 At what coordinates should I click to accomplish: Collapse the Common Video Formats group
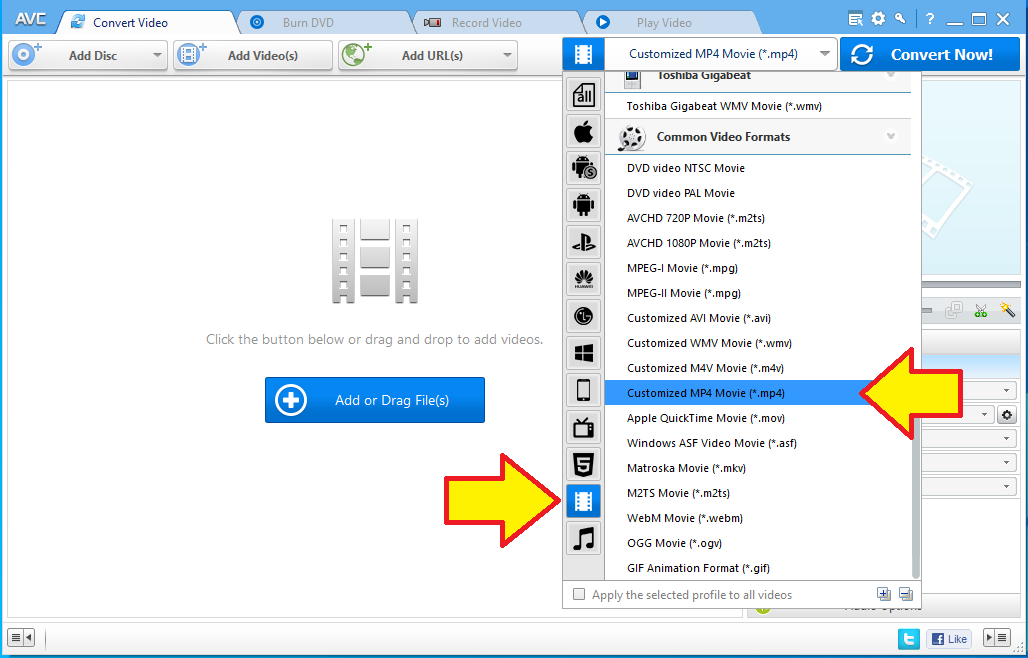click(x=890, y=136)
